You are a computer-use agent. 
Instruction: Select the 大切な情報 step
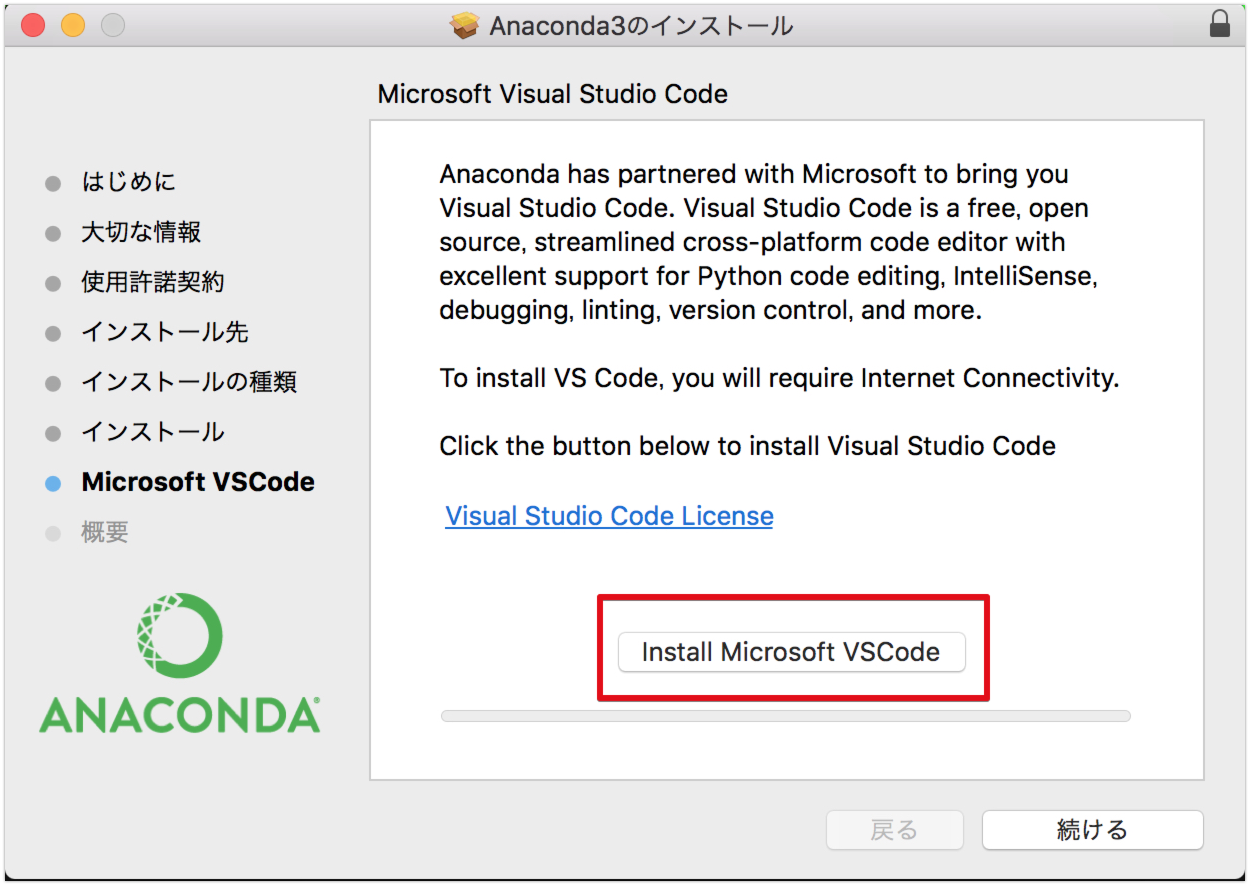tap(141, 232)
